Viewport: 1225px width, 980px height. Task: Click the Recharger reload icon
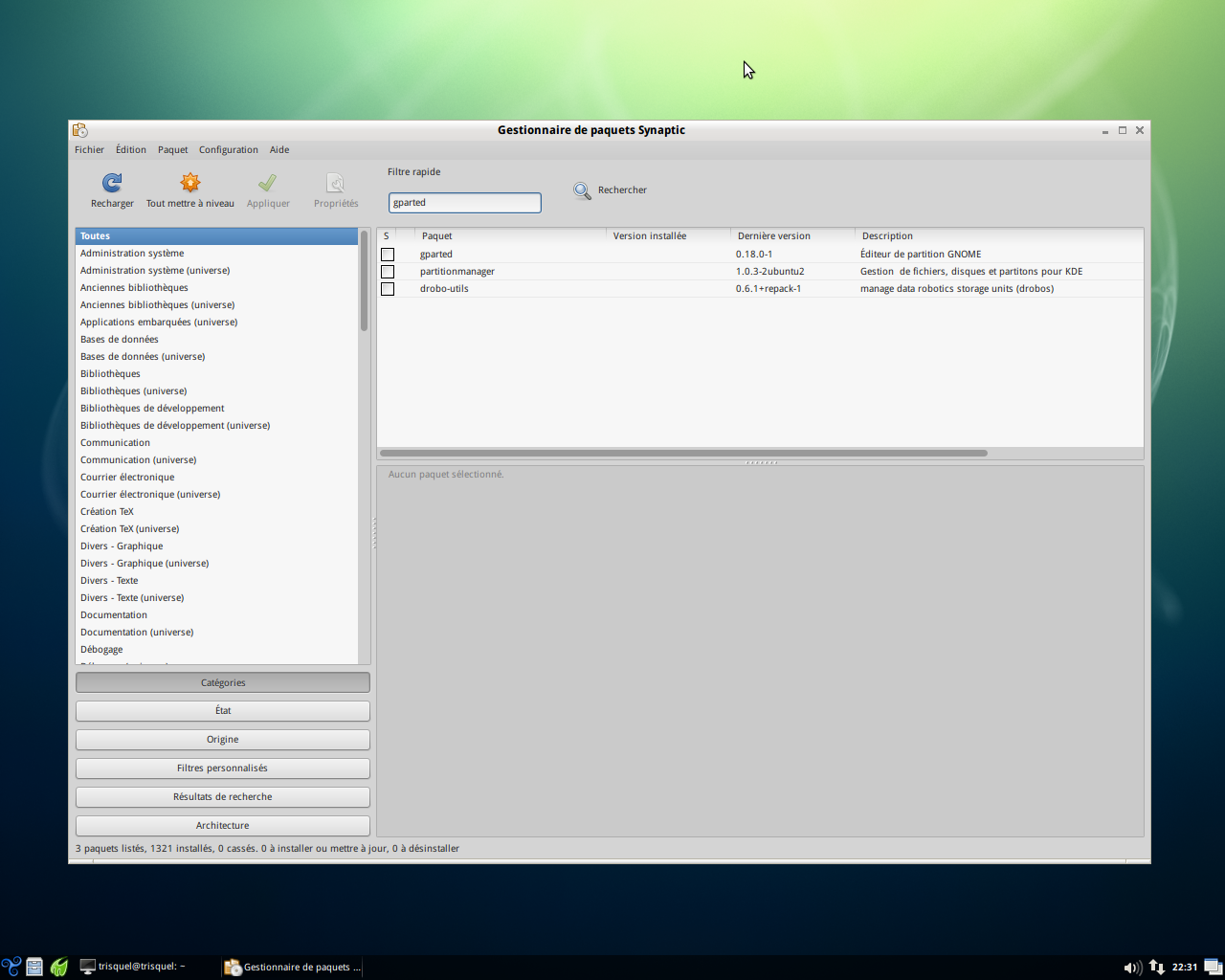click(x=112, y=183)
